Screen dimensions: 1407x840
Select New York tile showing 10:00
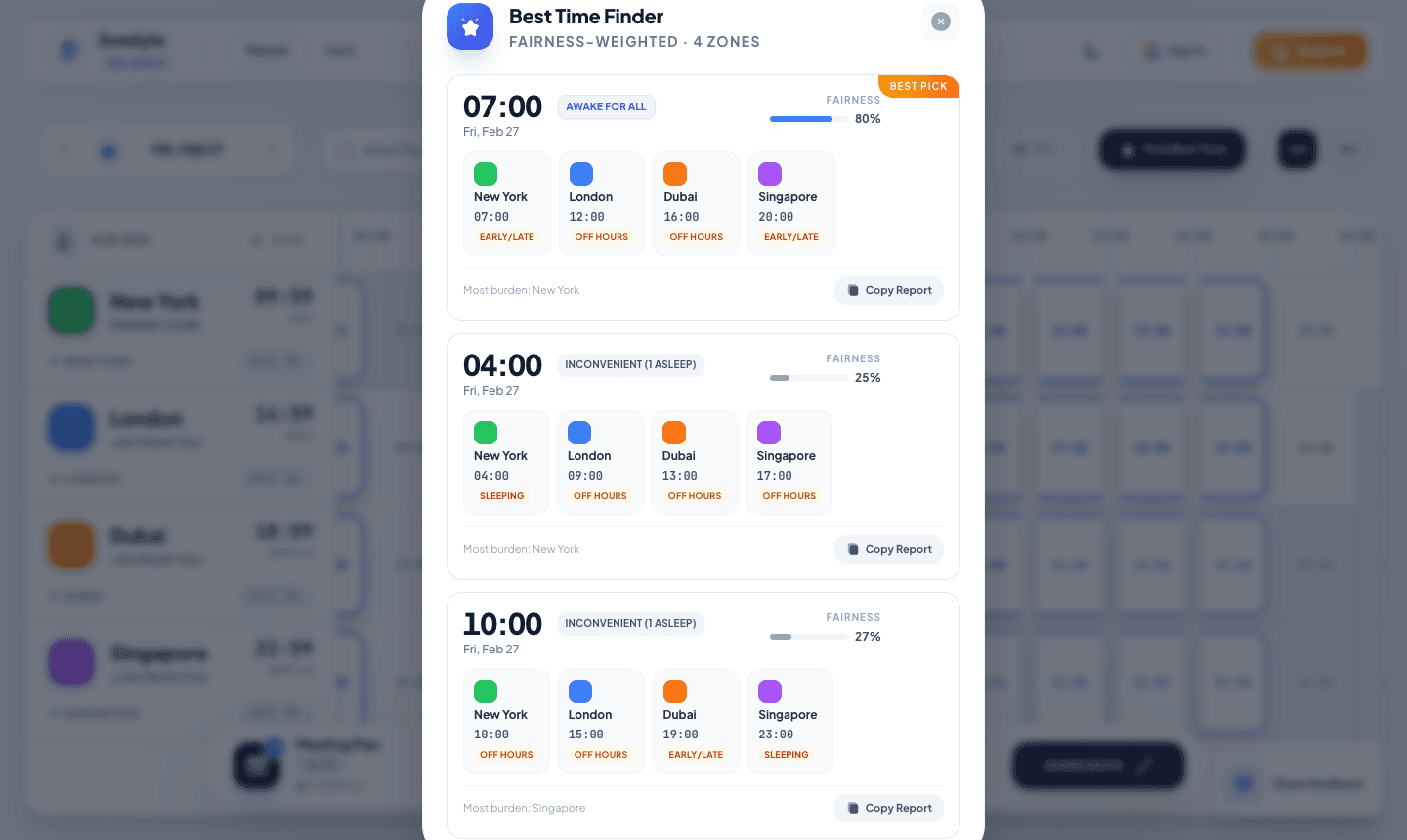(x=506, y=721)
